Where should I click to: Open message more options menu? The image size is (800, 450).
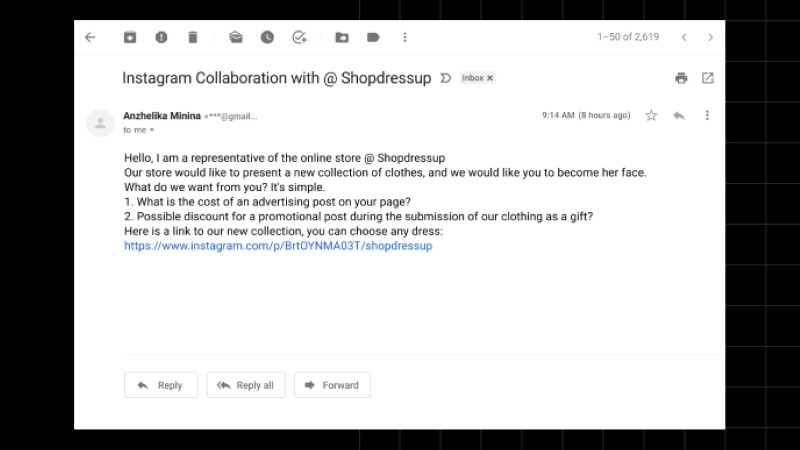coord(707,115)
